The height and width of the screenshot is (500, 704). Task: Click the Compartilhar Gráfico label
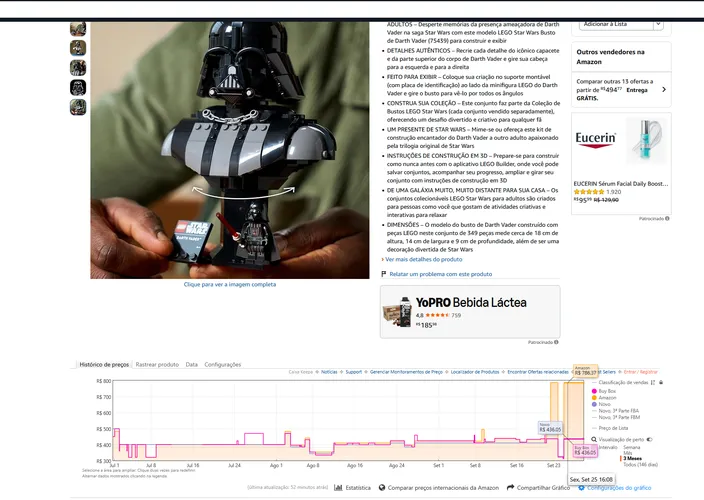[x=543, y=487]
